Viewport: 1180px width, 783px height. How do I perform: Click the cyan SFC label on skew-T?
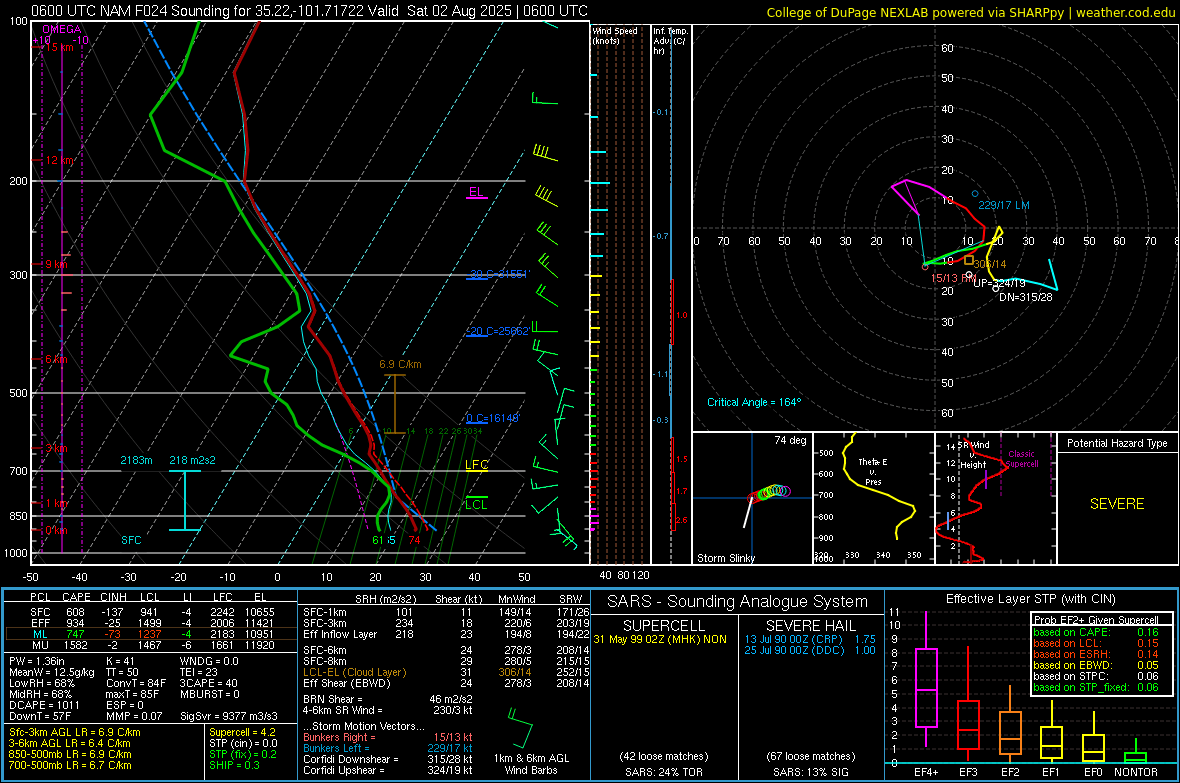[x=131, y=540]
